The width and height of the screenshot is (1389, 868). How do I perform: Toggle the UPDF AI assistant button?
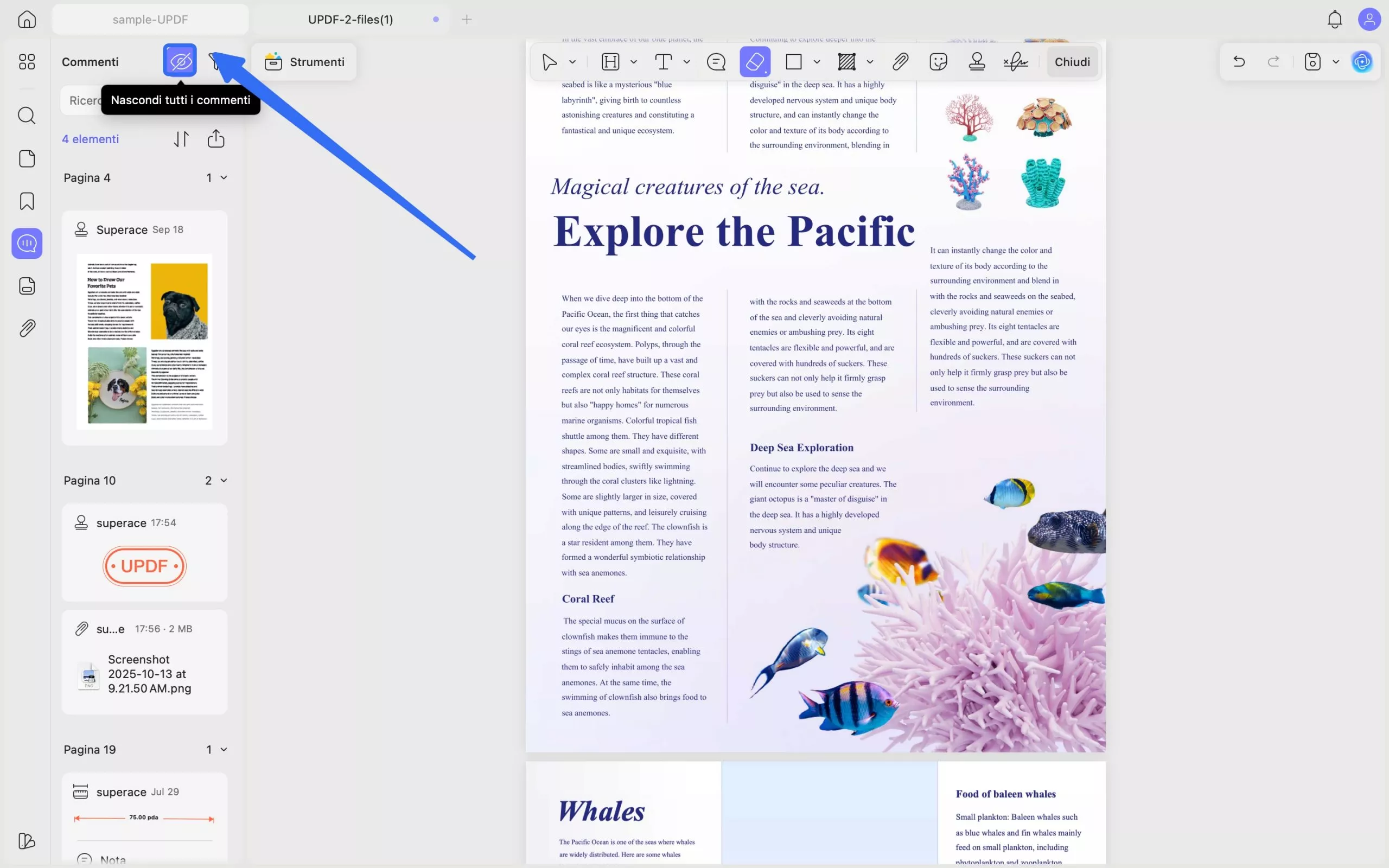pos(1362,61)
